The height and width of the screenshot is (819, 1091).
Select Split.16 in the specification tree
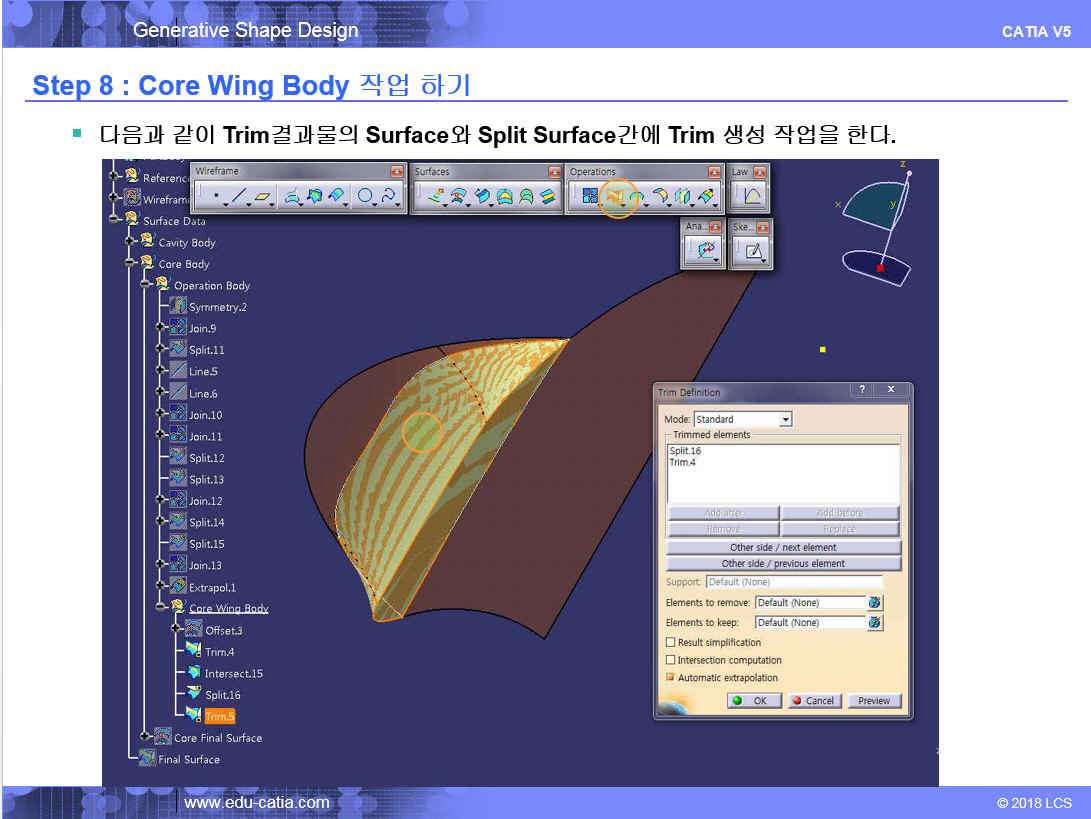[x=222, y=695]
